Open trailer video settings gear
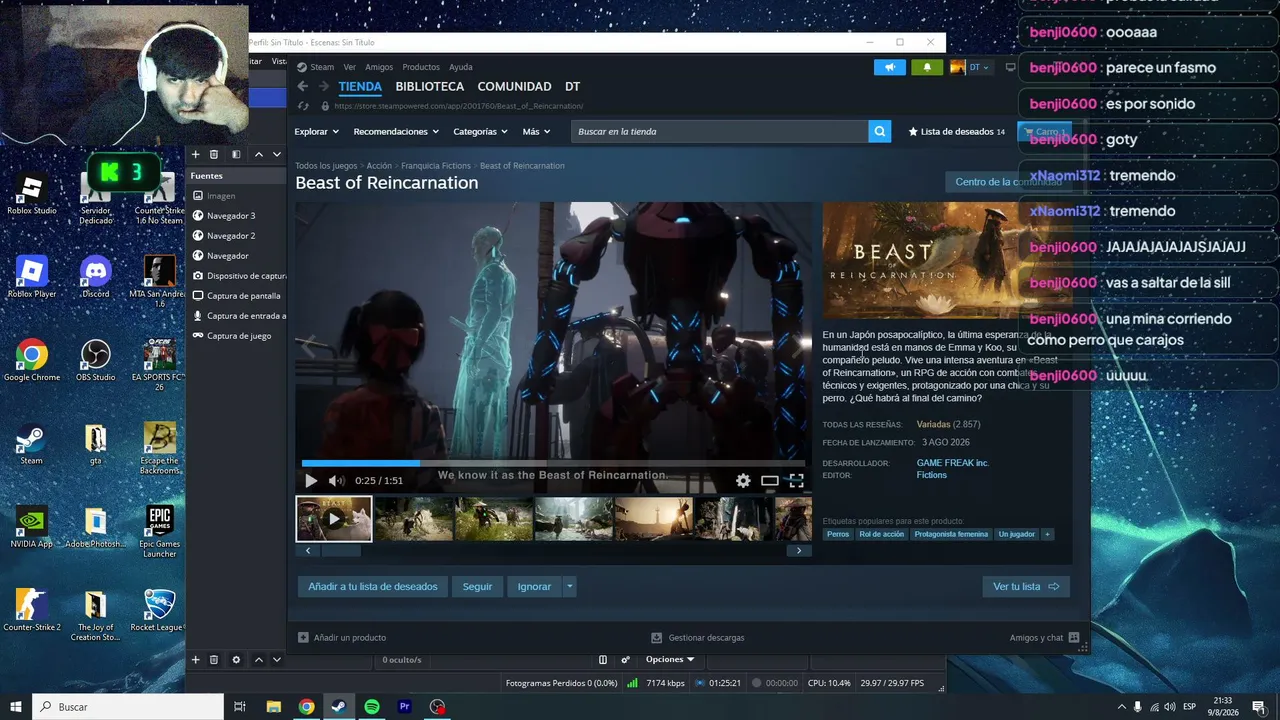The image size is (1280, 720). pyautogui.click(x=743, y=481)
